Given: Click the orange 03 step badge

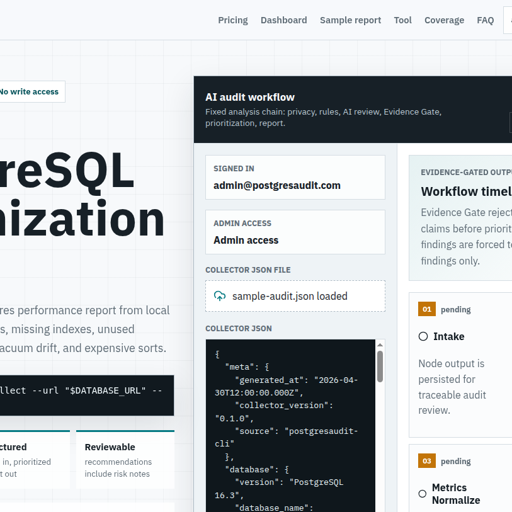Looking at the screenshot, I should coord(427,461).
